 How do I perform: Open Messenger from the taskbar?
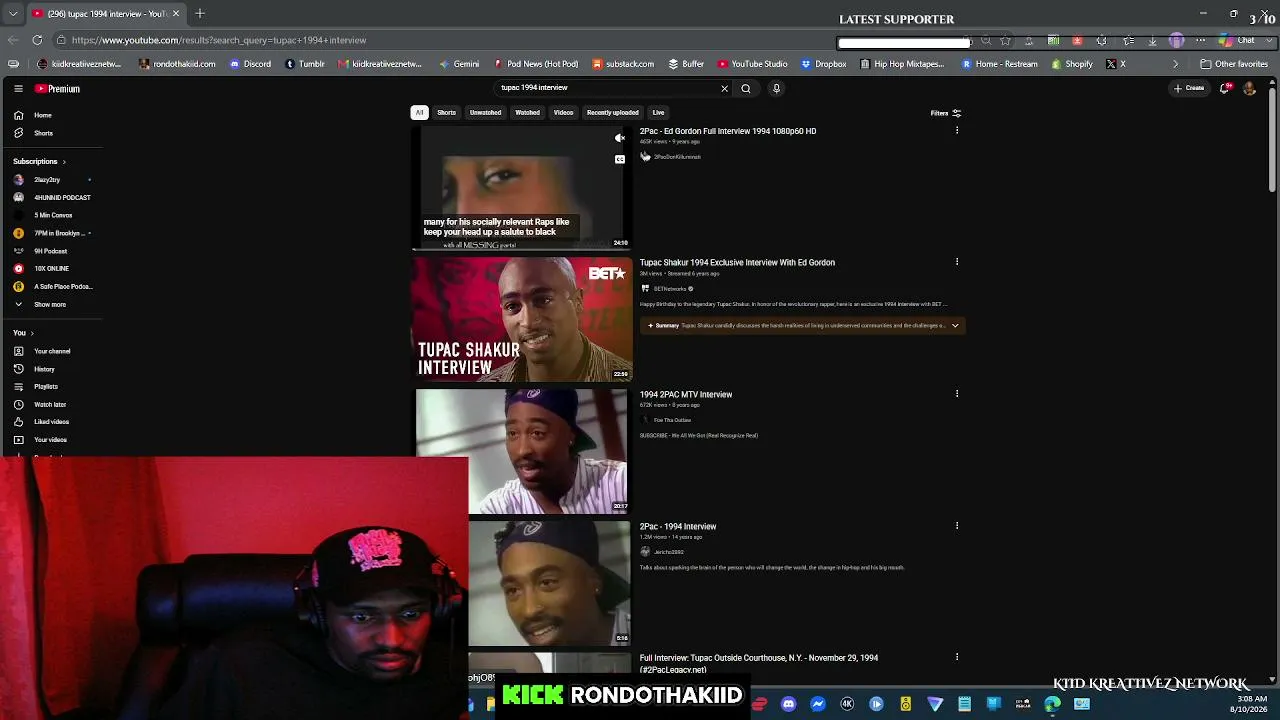818,704
